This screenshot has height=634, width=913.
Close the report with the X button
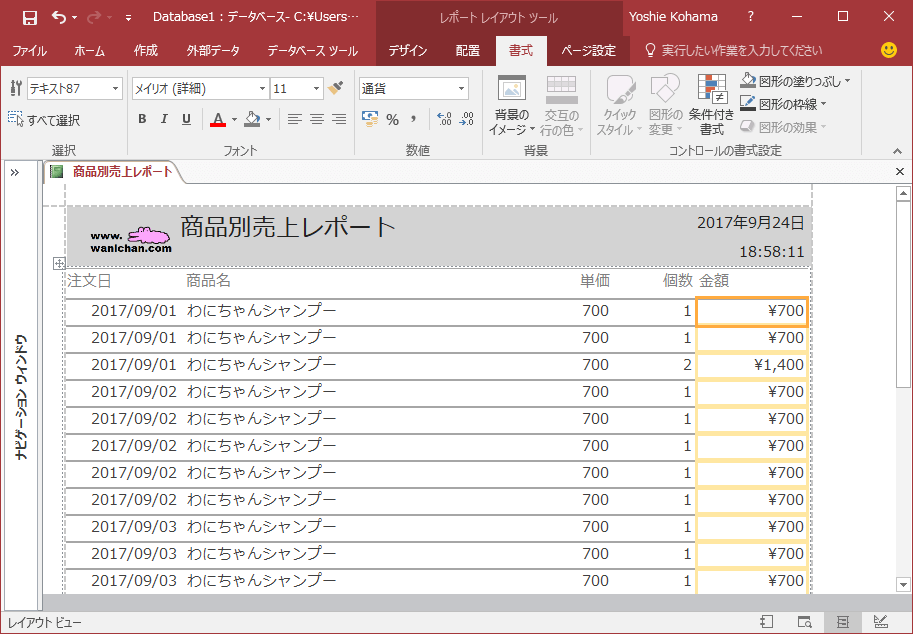[900, 172]
